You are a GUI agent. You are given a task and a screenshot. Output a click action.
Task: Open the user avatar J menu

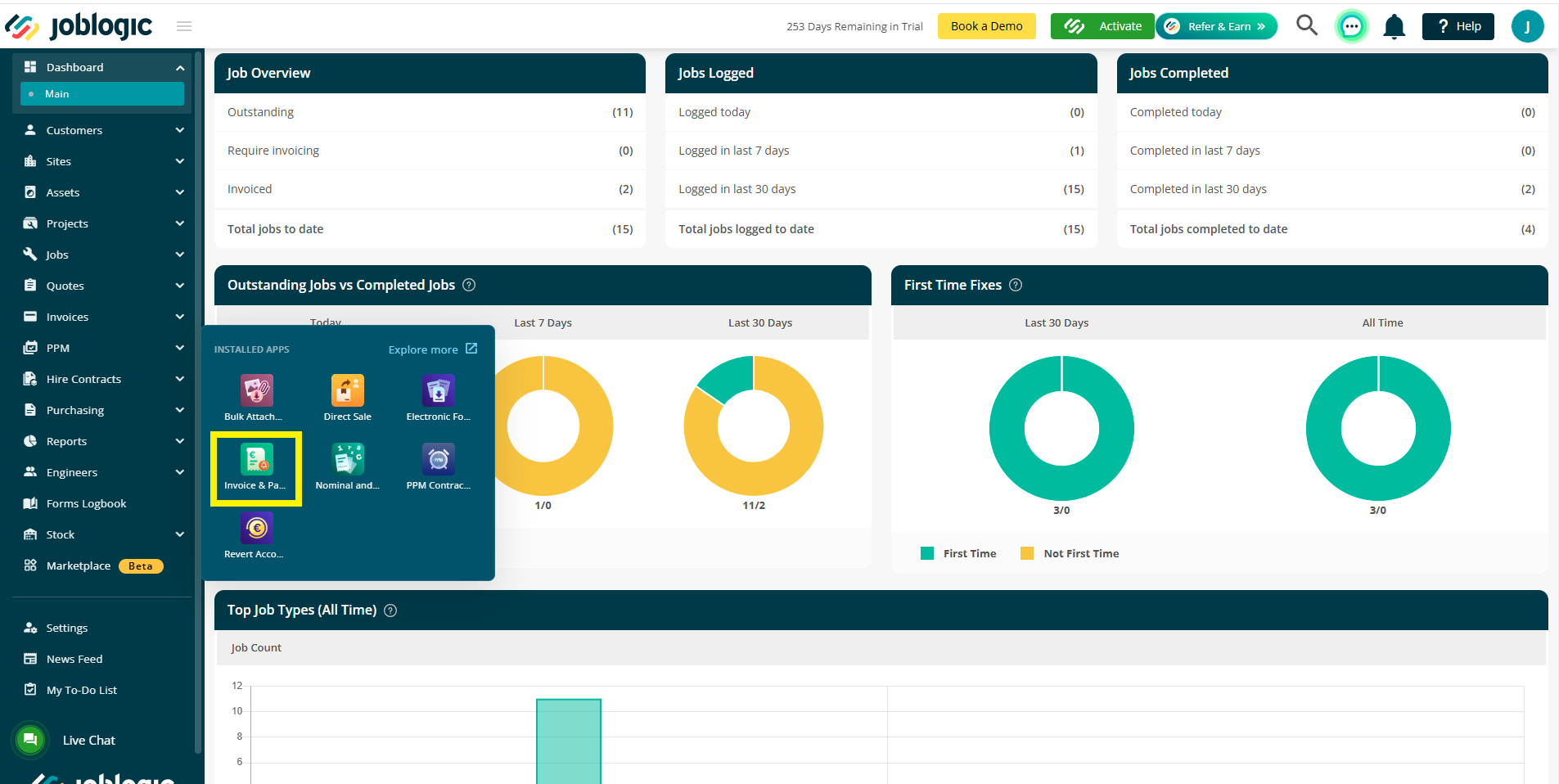[x=1527, y=26]
